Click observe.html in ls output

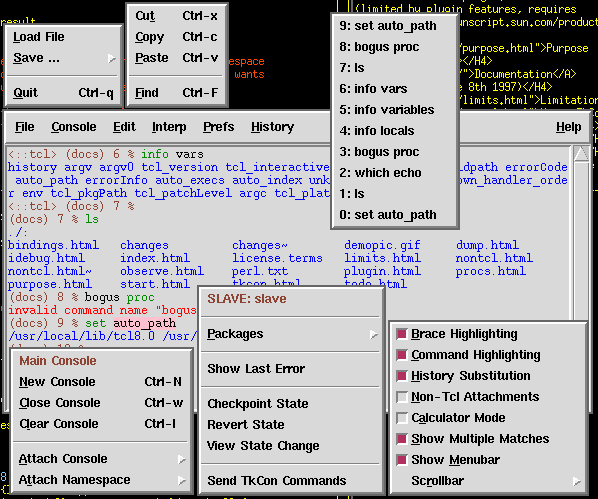162,271
